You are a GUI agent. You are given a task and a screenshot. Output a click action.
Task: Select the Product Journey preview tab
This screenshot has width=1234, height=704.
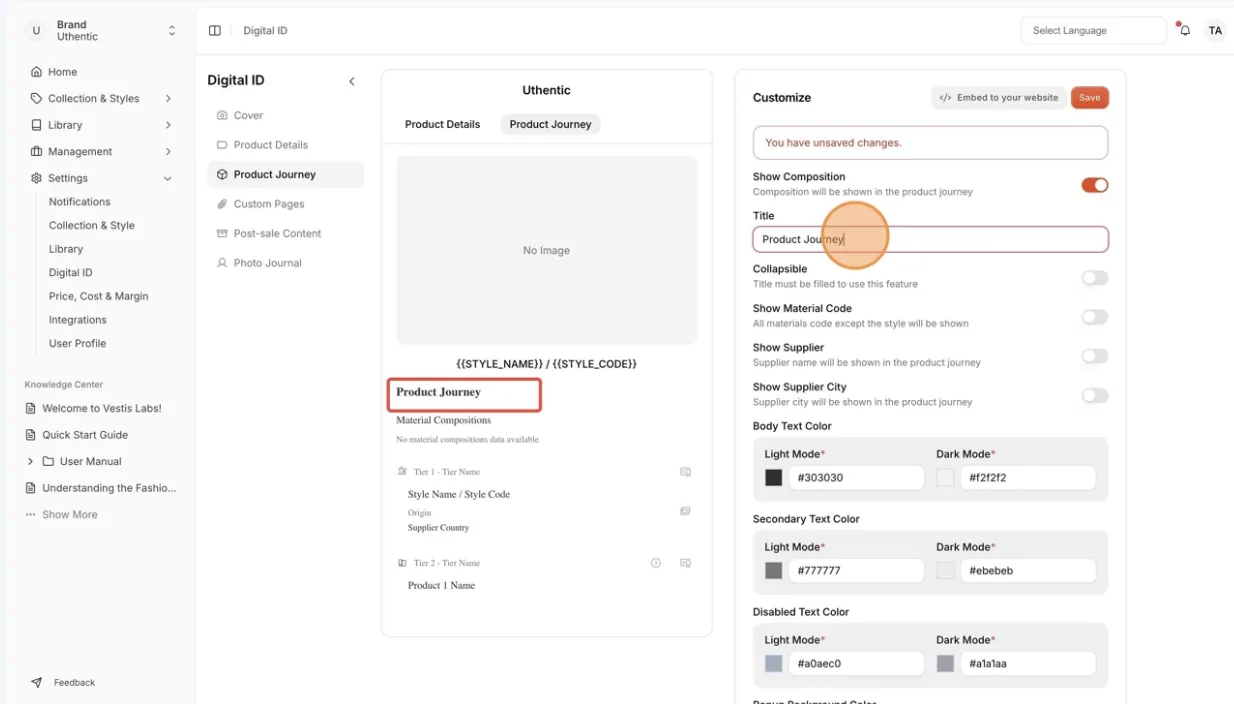coord(550,124)
